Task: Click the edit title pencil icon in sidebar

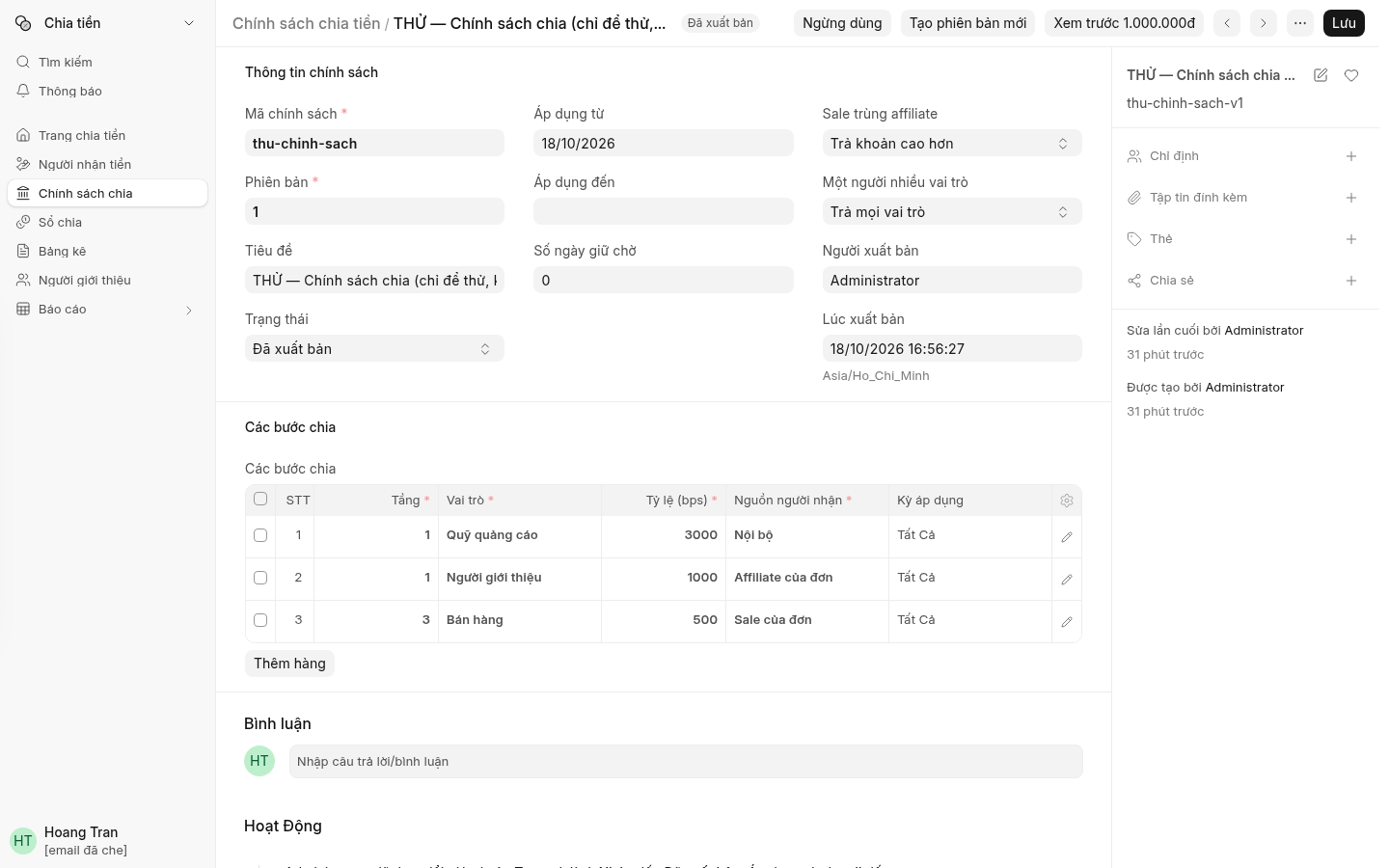Action: point(1321,75)
